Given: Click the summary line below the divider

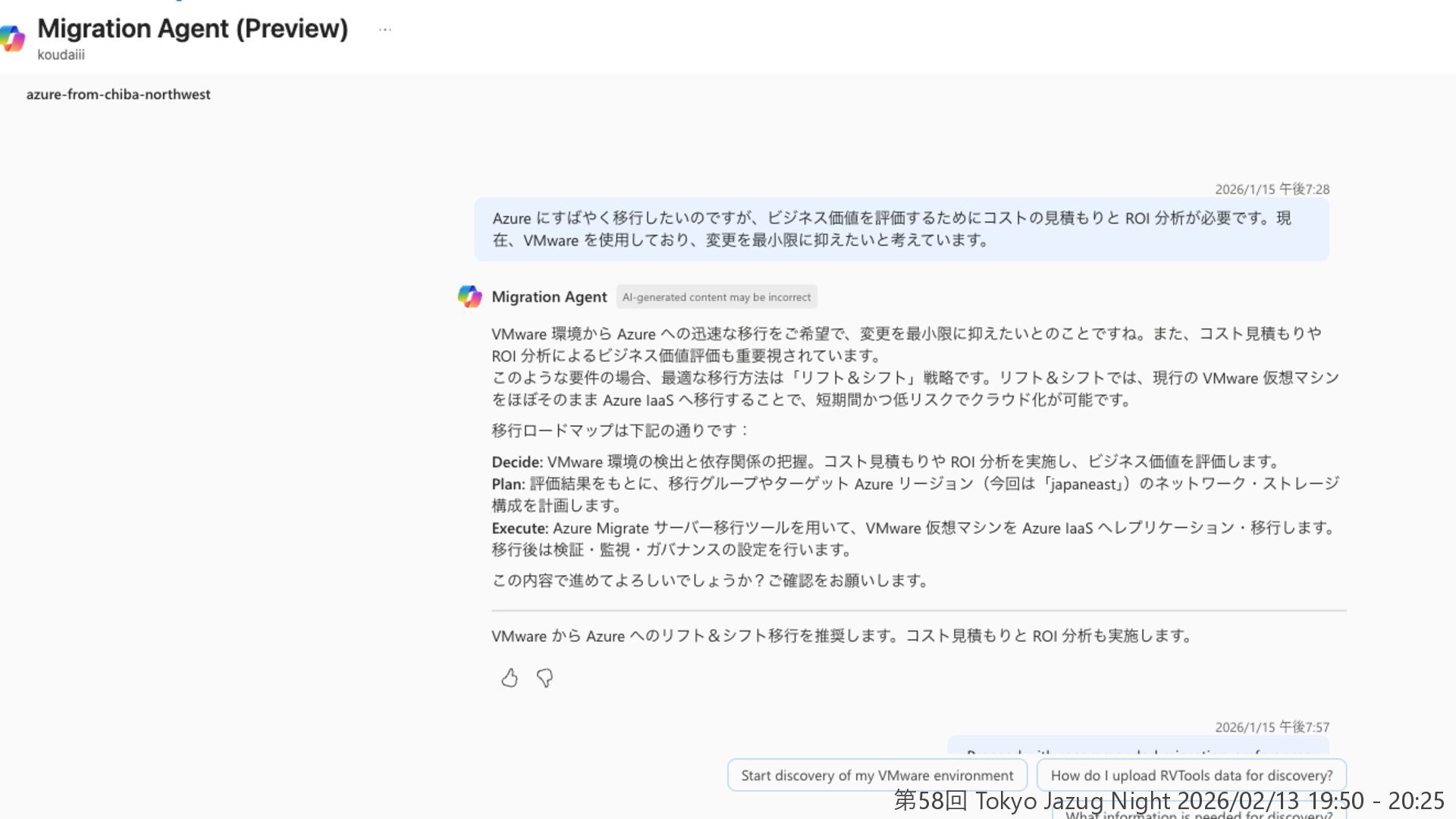Looking at the screenshot, I should (842, 636).
